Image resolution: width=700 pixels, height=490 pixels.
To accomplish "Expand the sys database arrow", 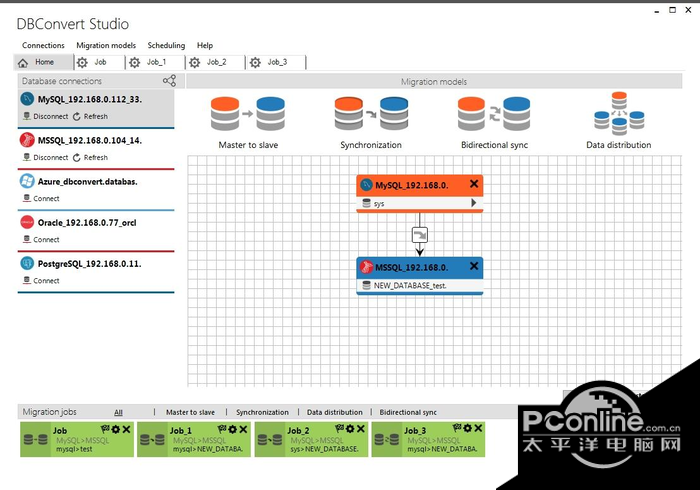I will pos(474,203).
